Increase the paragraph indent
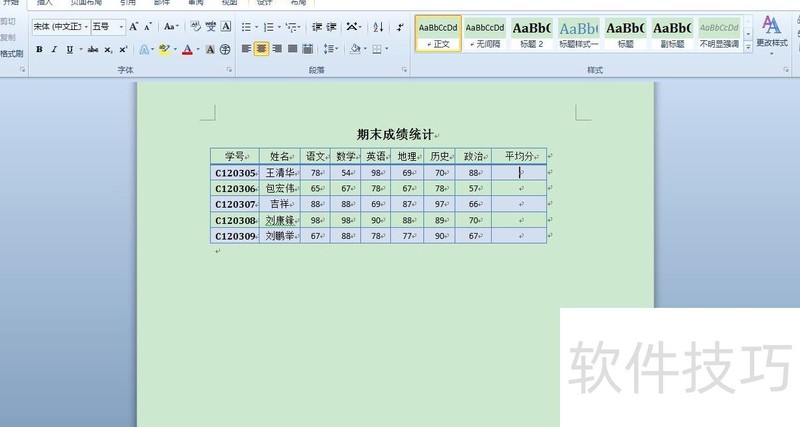The height and width of the screenshot is (427, 800). pos(332,27)
